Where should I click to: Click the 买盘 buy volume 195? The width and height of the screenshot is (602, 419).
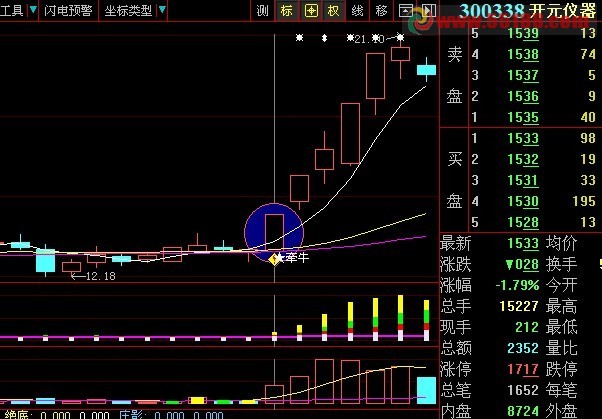click(584, 201)
